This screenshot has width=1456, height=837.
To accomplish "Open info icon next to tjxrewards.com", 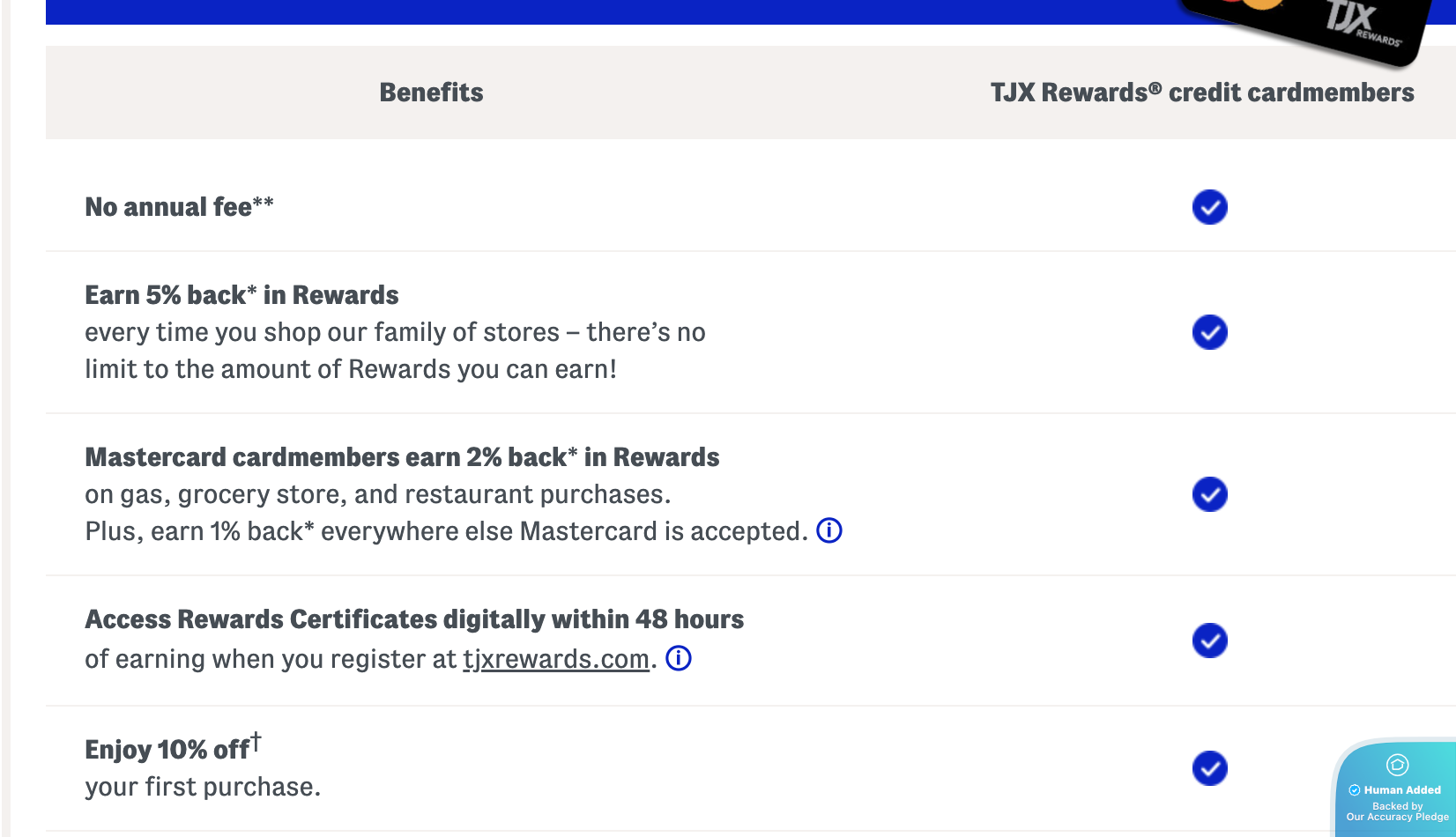I will 678,658.
